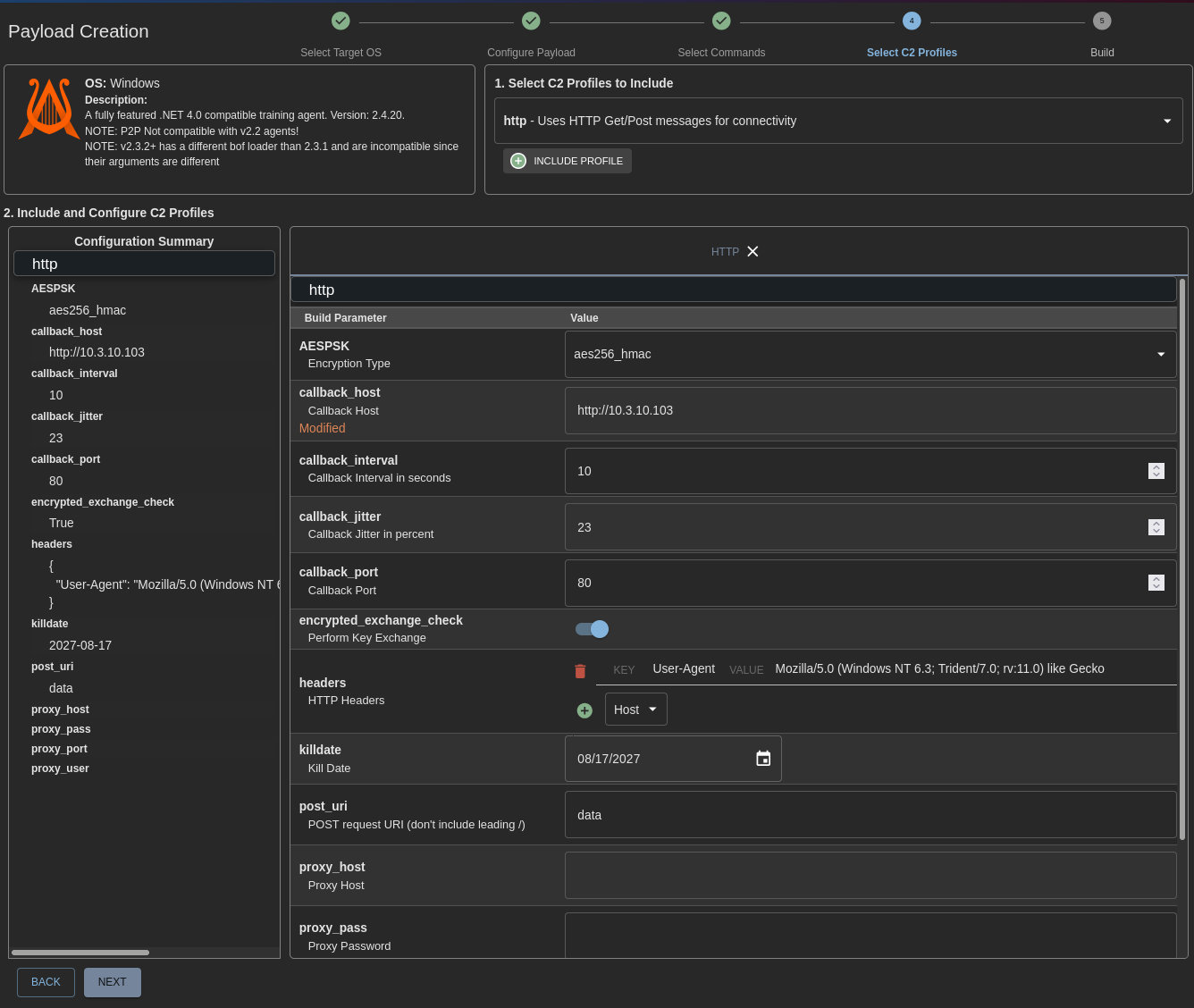The width and height of the screenshot is (1194, 1008).
Task: Click the INCLUDE PROFILE button
Action: (568, 161)
